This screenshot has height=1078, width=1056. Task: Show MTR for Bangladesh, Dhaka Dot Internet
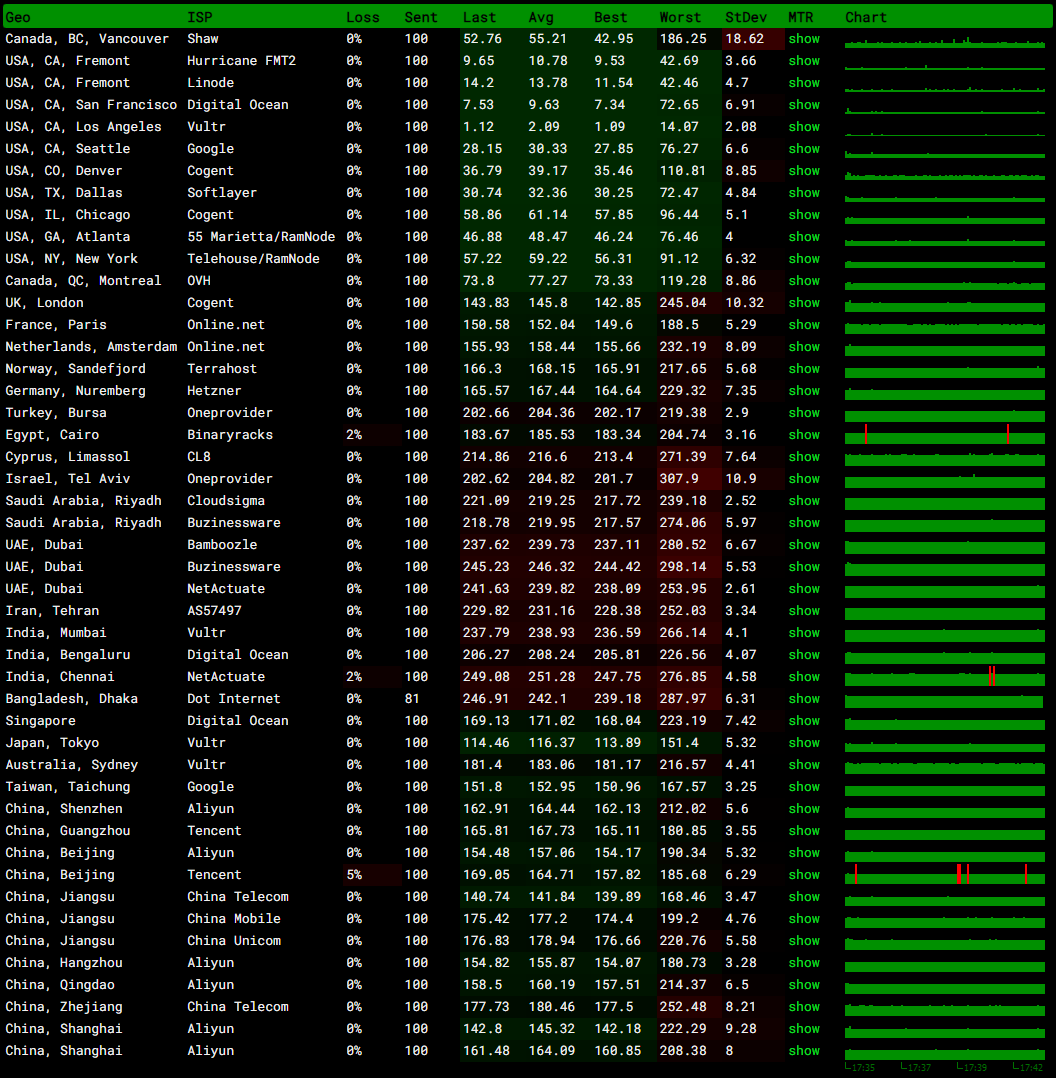pyautogui.click(x=803, y=699)
